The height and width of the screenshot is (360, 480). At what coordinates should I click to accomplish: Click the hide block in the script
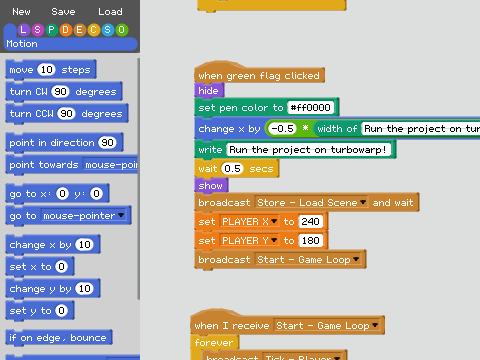pos(209,90)
